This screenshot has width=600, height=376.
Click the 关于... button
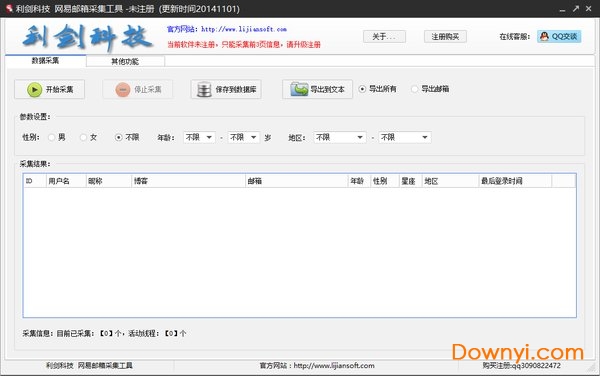tap(384, 37)
